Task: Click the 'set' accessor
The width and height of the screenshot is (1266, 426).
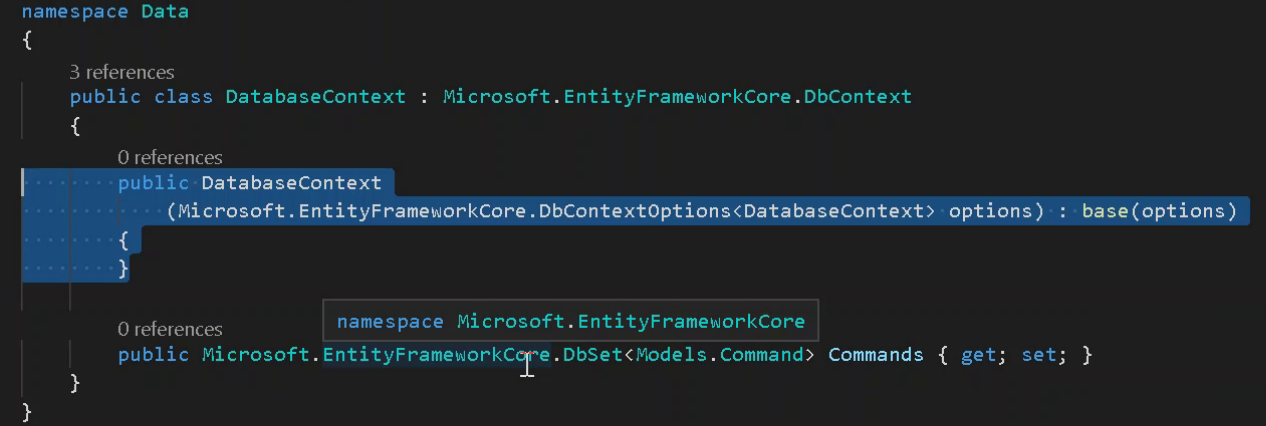Action: coord(1036,355)
